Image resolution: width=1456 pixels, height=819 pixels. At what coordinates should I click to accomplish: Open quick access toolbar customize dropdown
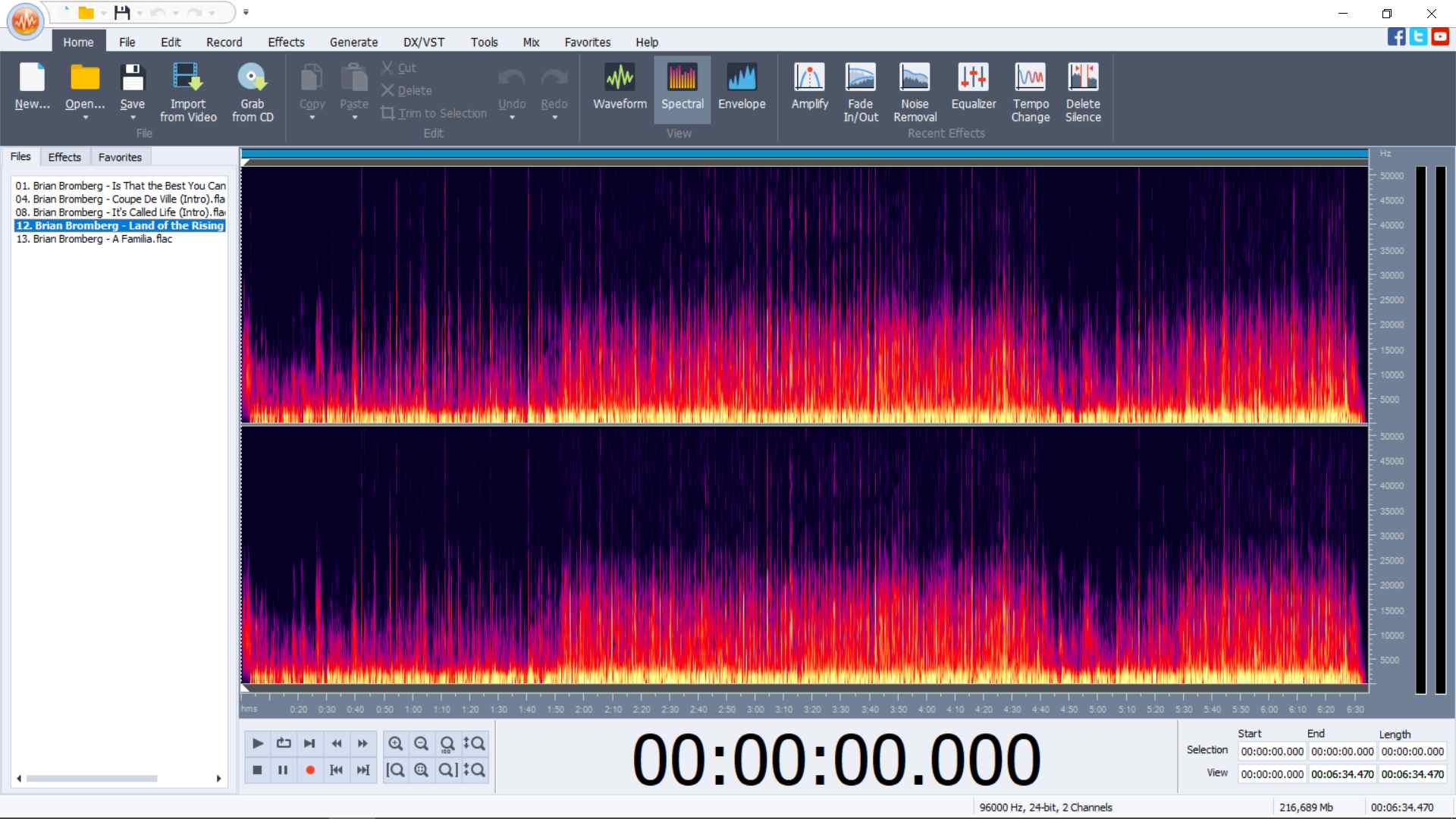[246, 12]
